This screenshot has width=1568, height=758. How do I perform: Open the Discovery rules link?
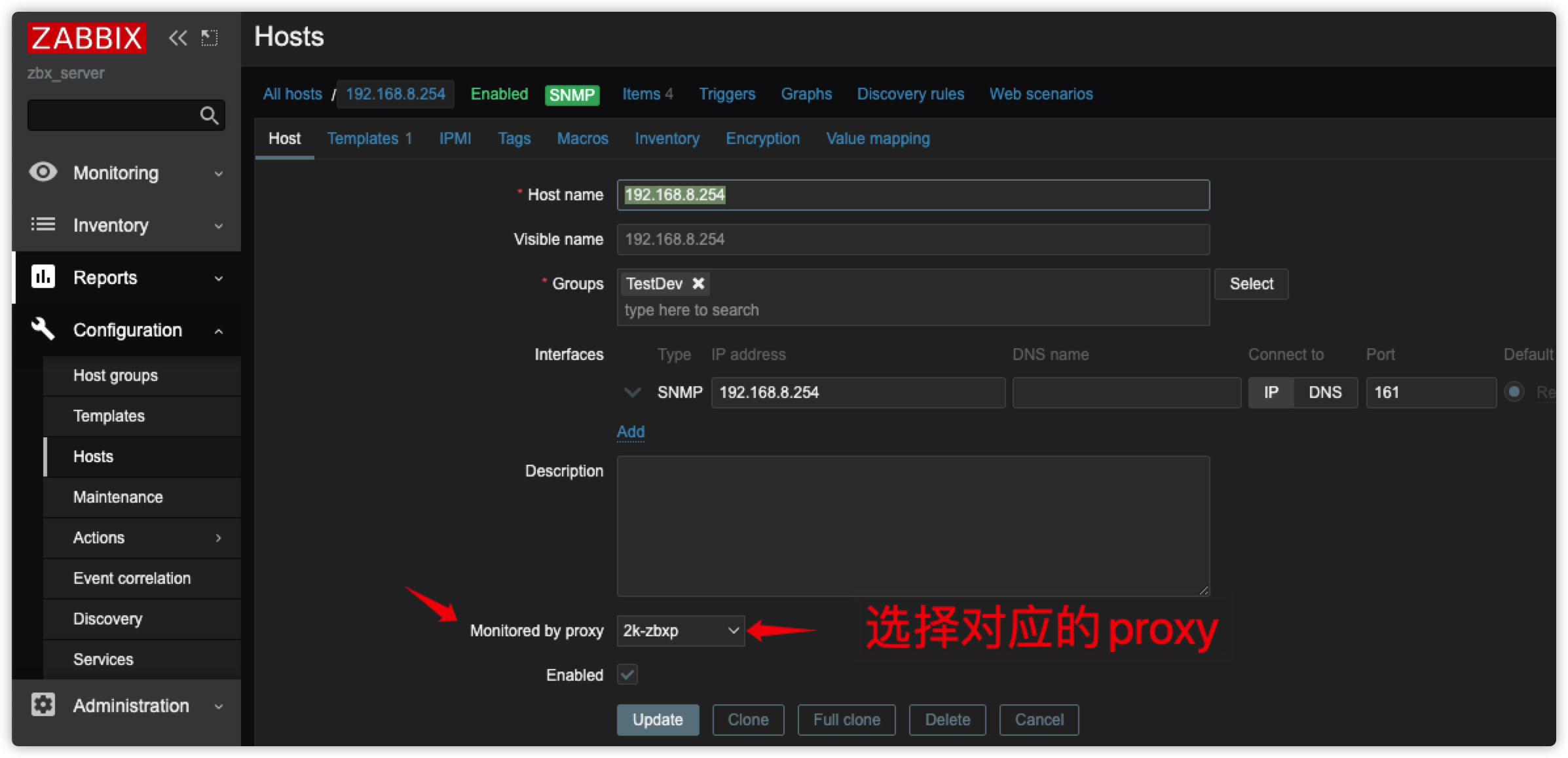coord(910,94)
